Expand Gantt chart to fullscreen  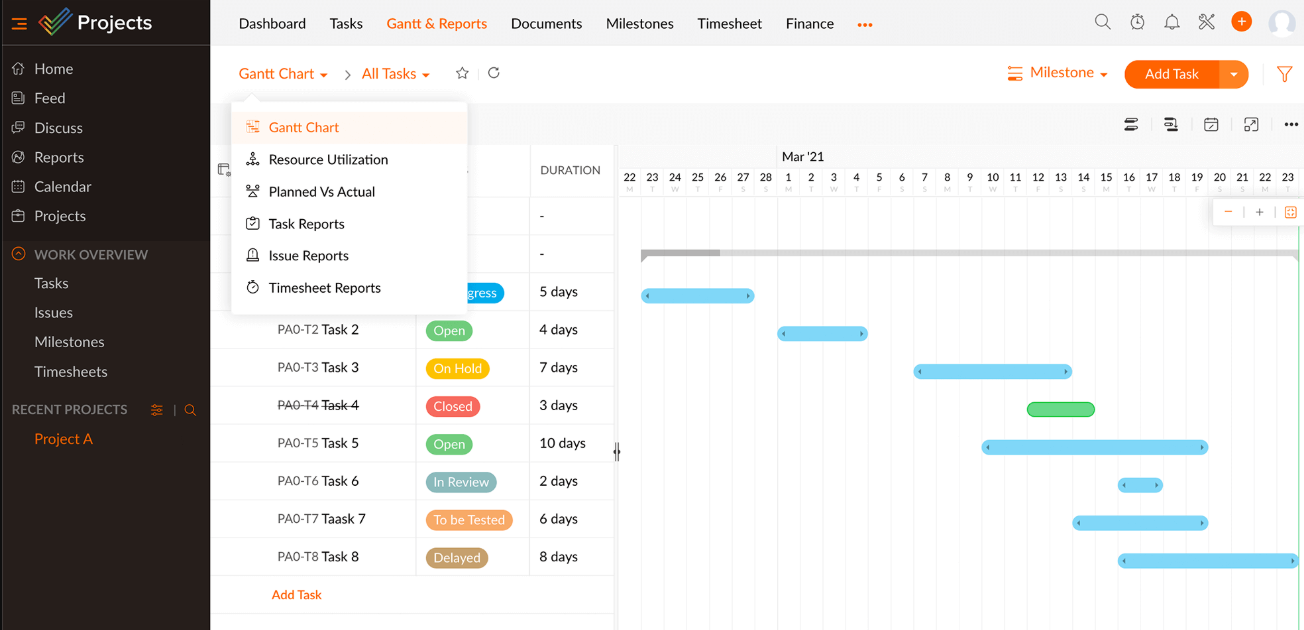[1251, 125]
